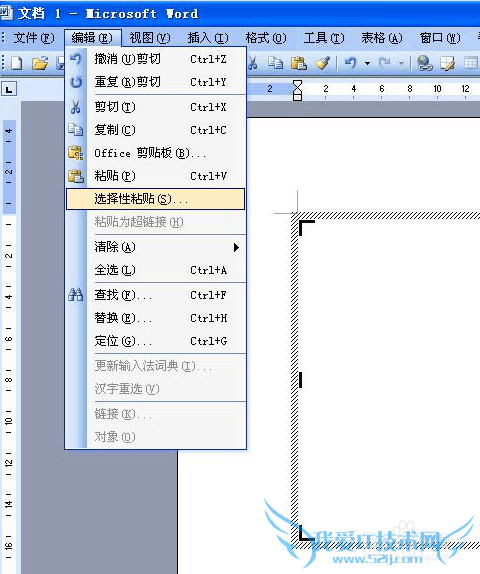Screen dimensions: 480x574
Task: Click the Redo arrow toolbar icon
Action: pyautogui.click(x=384, y=63)
